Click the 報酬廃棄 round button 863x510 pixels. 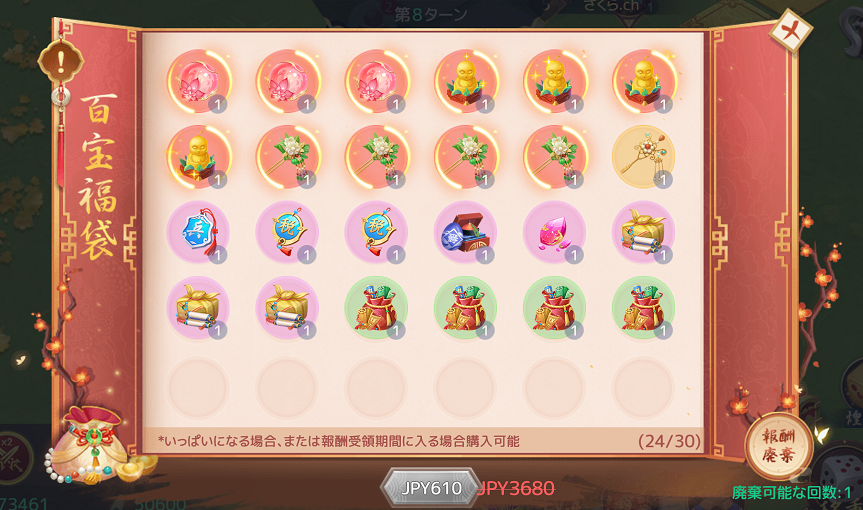[778, 446]
